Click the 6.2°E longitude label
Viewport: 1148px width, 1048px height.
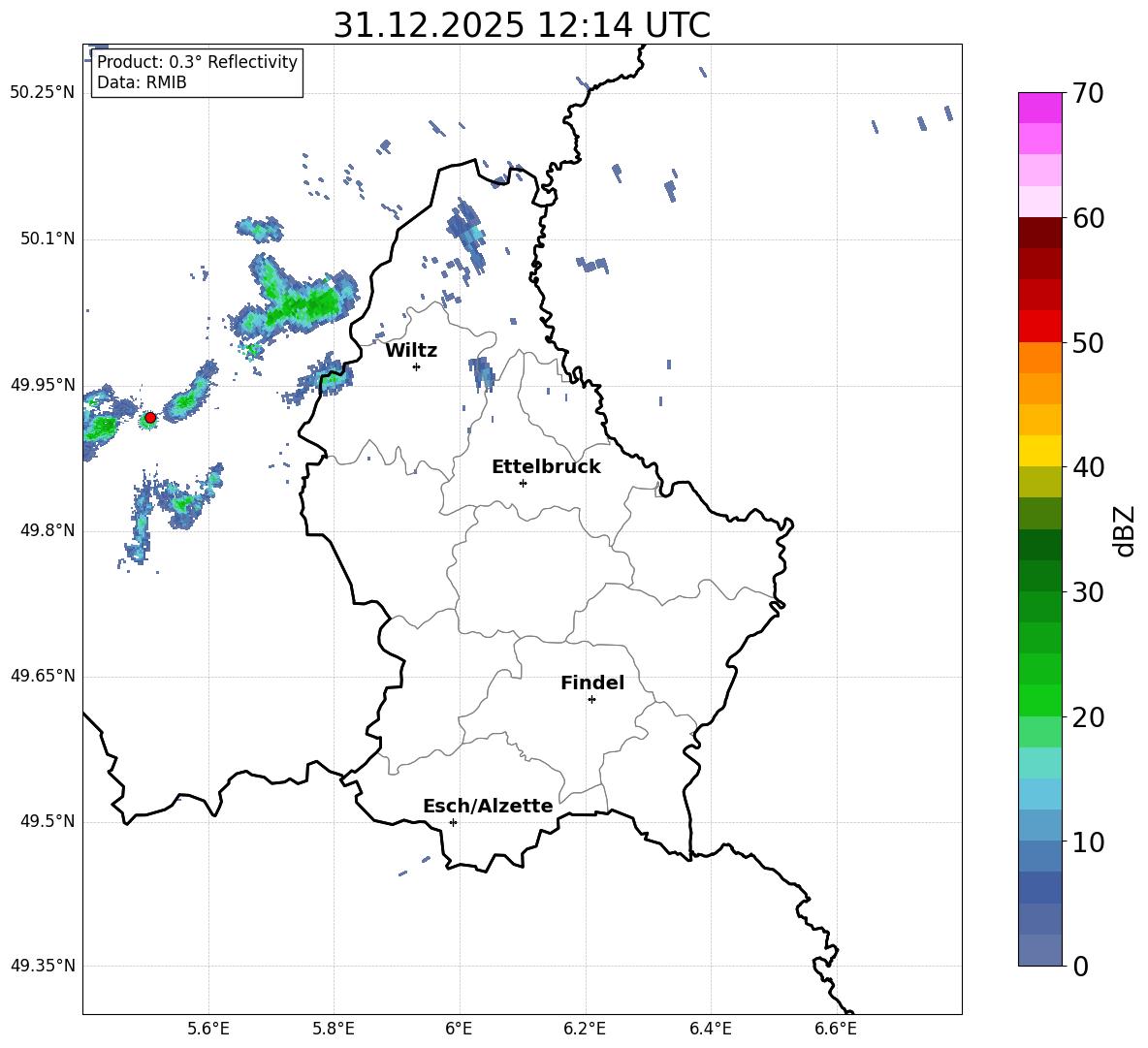pos(585,1029)
